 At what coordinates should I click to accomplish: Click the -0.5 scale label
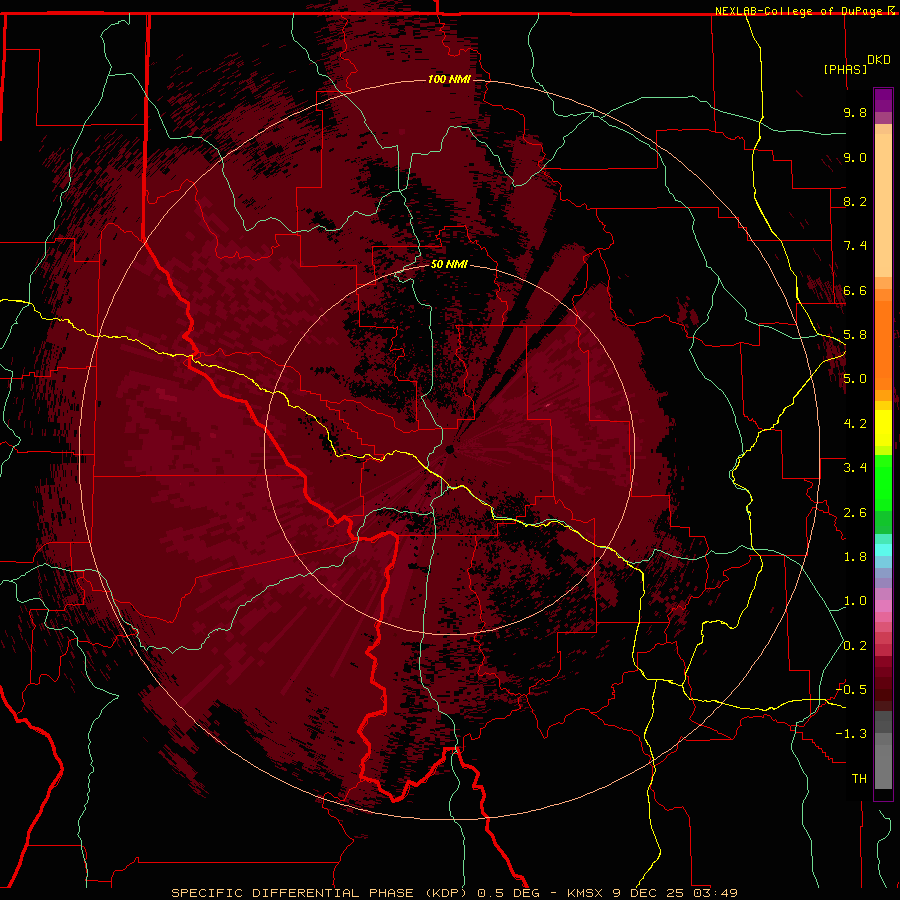851,690
